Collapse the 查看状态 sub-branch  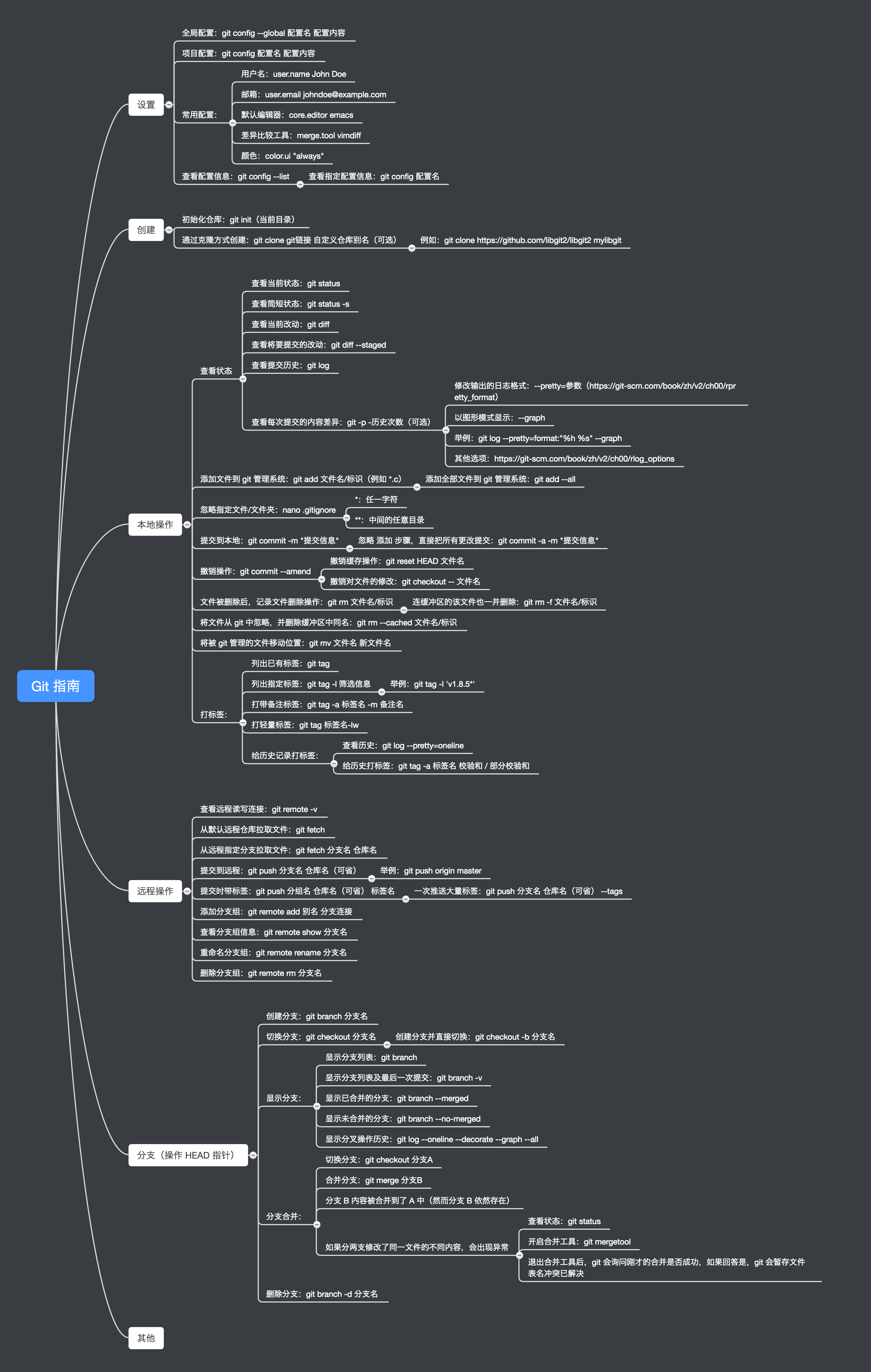[243, 379]
